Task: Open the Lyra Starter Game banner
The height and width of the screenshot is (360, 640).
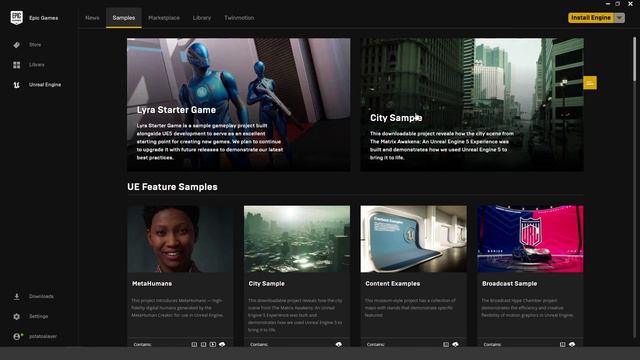Action: coord(238,104)
